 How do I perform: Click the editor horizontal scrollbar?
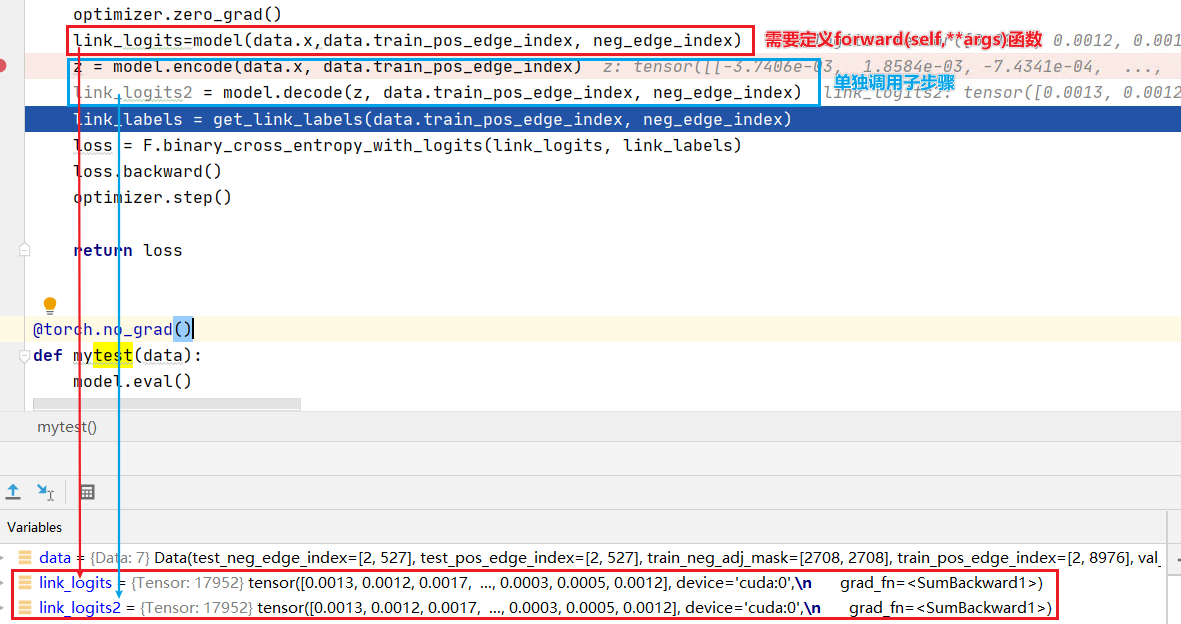(166, 404)
